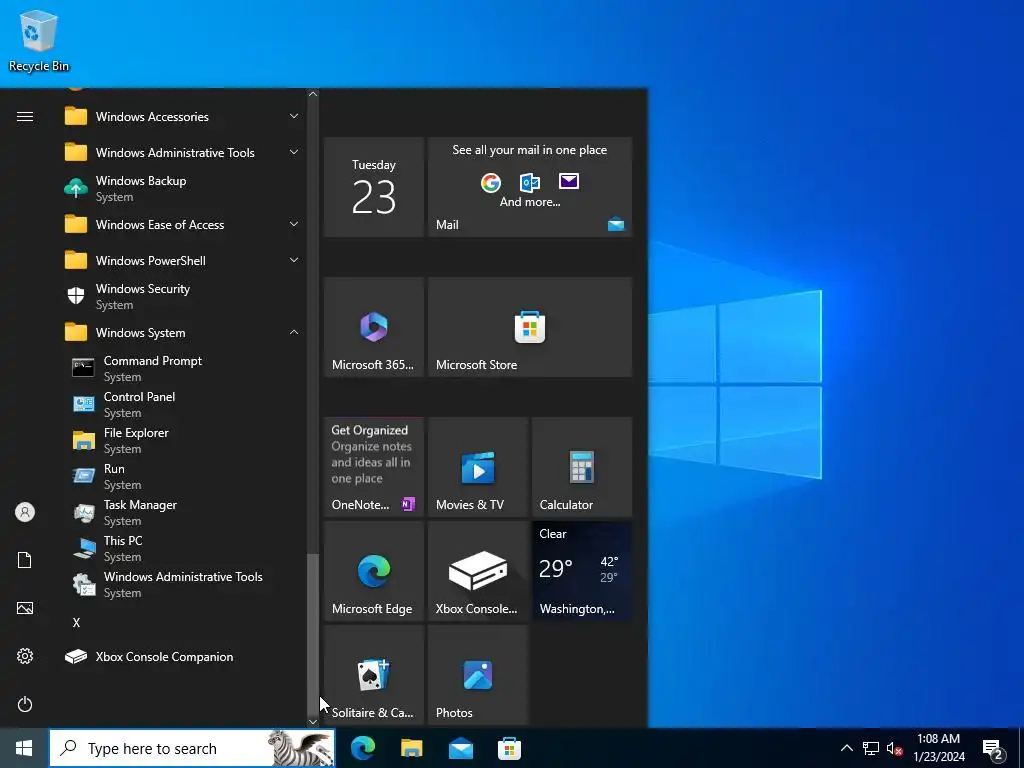The image size is (1024, 768).
Task: Click the Power icon in Start sidebar
Action: (x=25, y=704)
